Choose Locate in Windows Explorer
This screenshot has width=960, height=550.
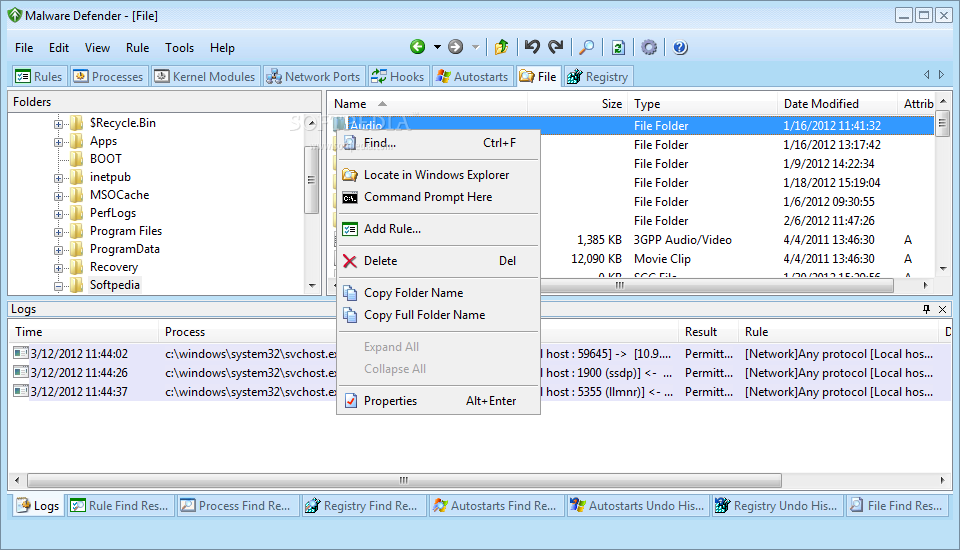click(438, 175)
